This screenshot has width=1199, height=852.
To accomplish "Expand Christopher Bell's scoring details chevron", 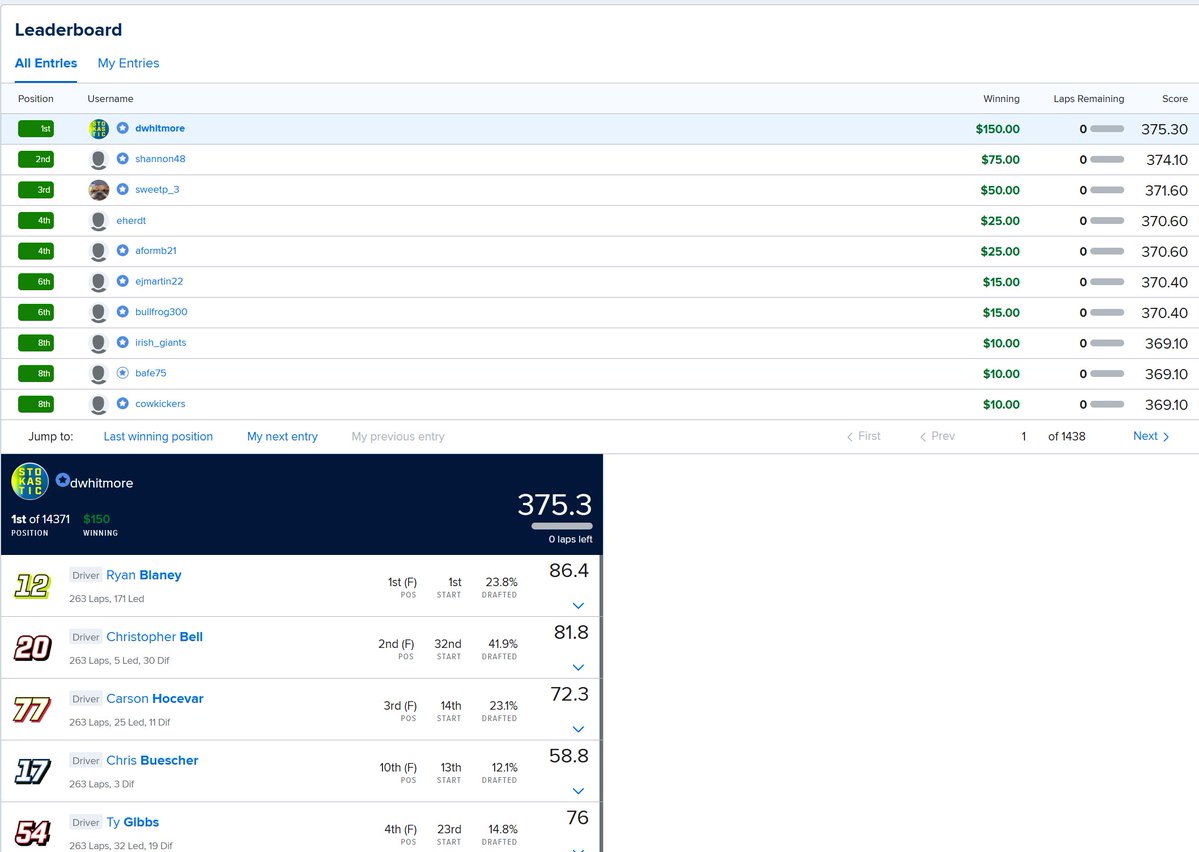I will pyautogui.click(x=578, y=668).
